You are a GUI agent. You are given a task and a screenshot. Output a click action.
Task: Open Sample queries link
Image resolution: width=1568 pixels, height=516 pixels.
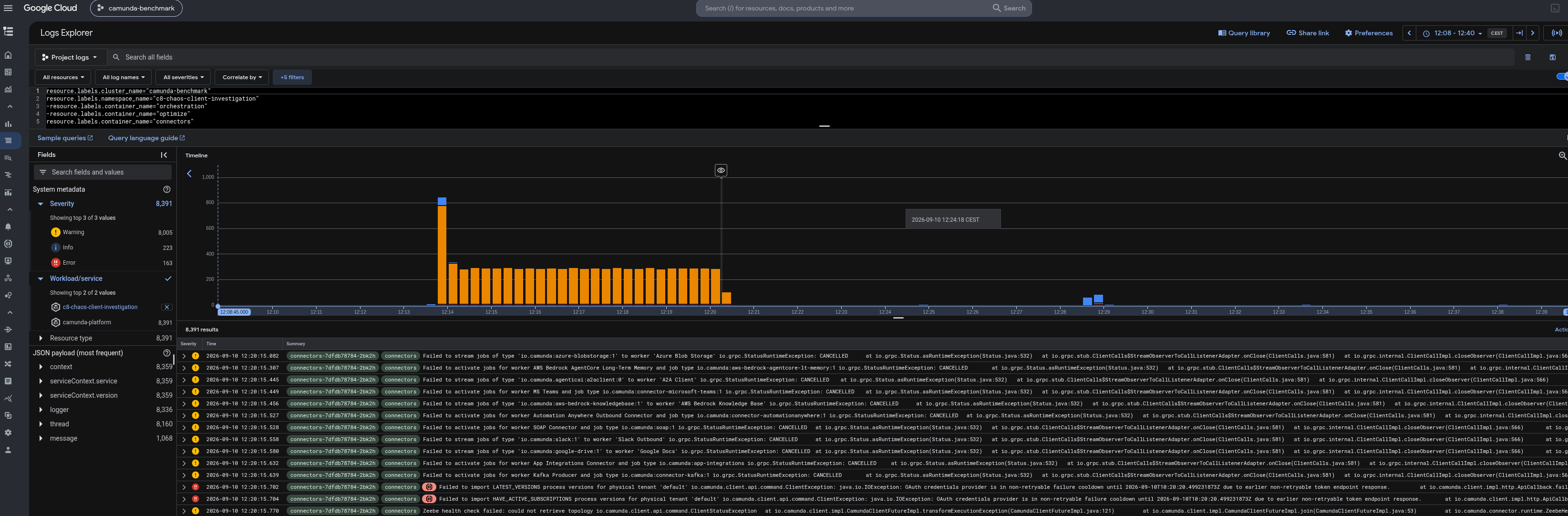click(x=65, y=138)
